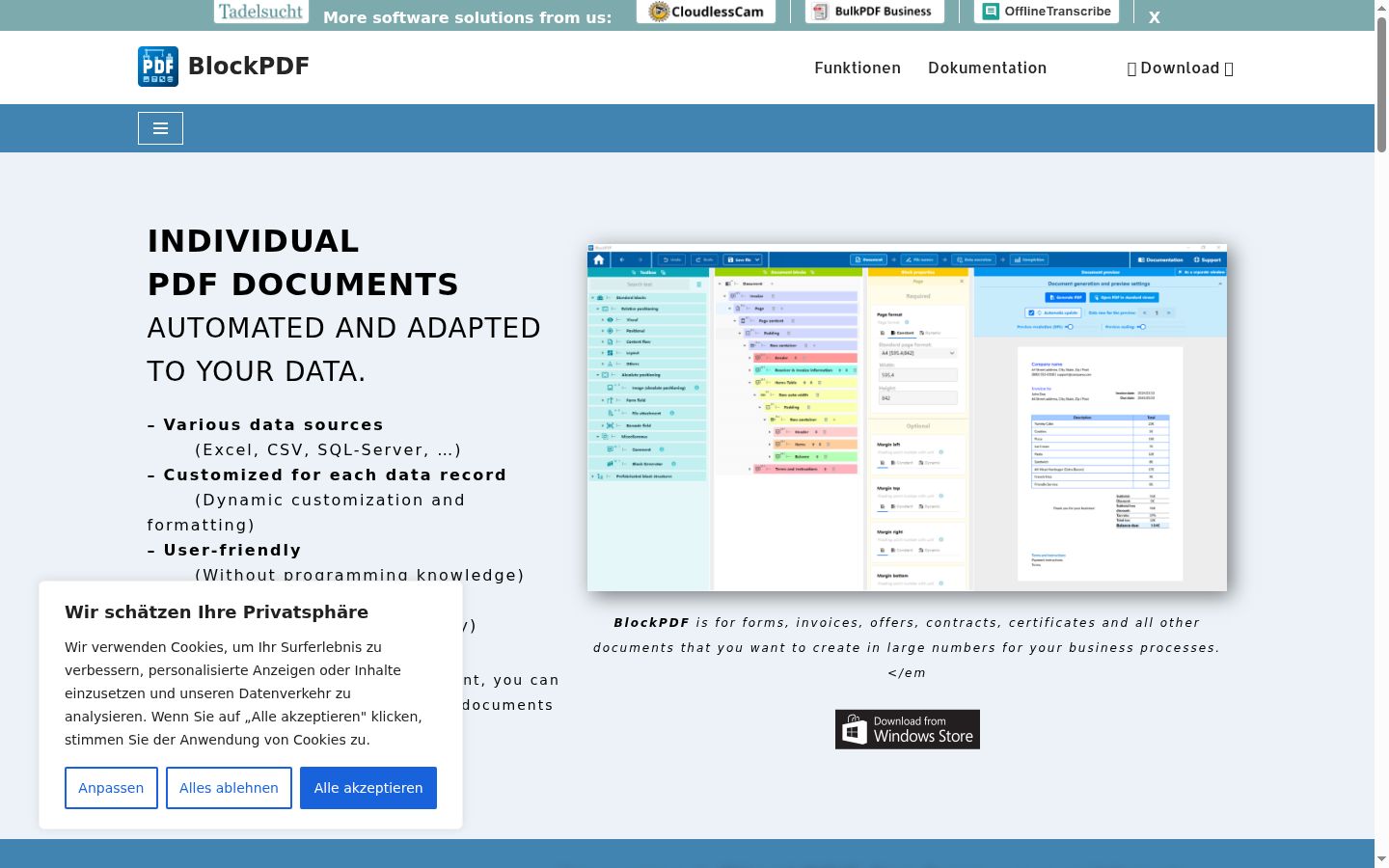Screen dimensions: 1389x868
Task: Click the 'TO YOUR DATA.' heading line
Action: pyautogui.click(x=257, y=371)
